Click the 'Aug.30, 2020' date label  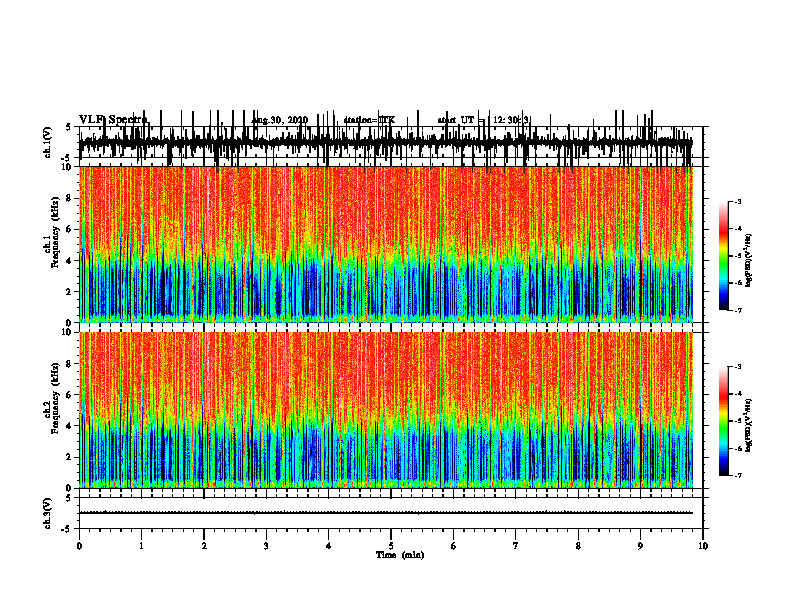click(280, 120)
